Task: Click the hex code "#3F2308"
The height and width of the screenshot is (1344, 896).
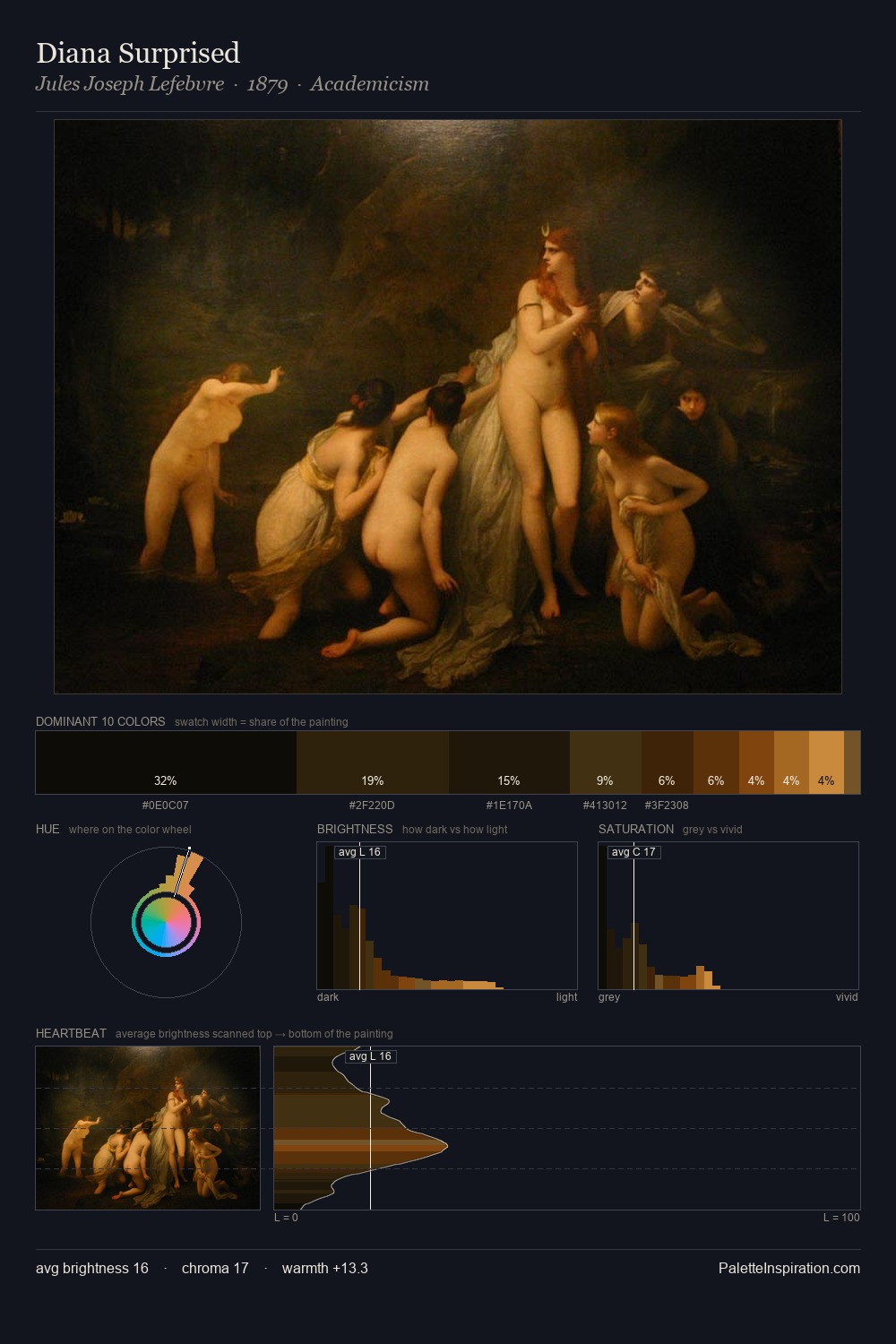Action: [x=667, y=806]
